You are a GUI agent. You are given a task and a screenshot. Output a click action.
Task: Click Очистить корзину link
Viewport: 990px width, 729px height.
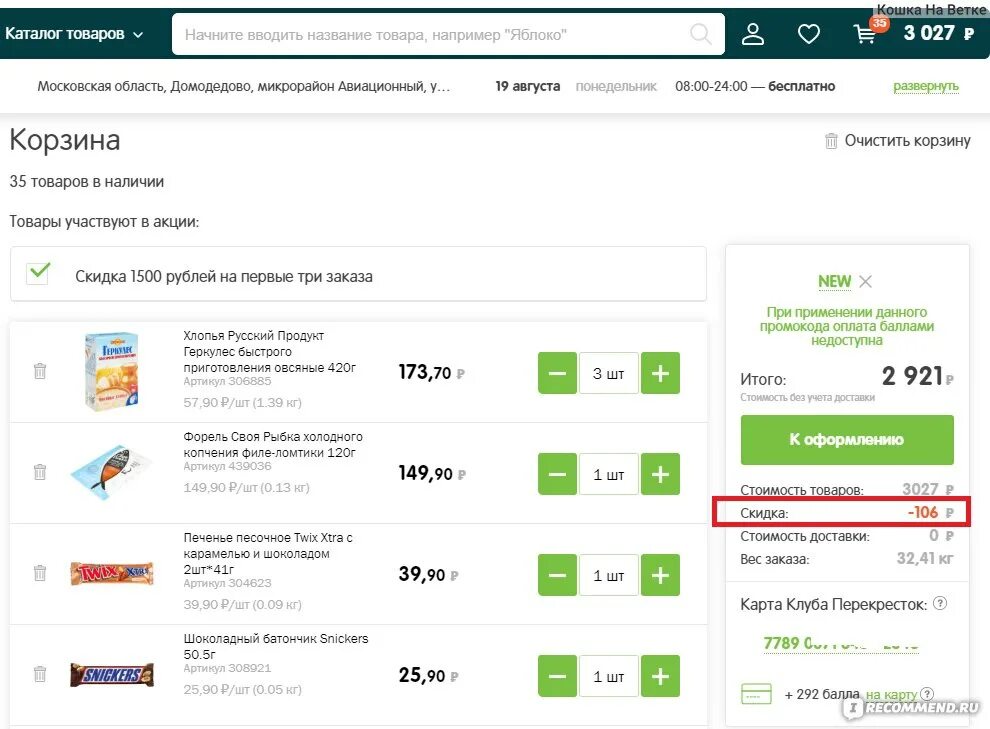pos(907,141)
